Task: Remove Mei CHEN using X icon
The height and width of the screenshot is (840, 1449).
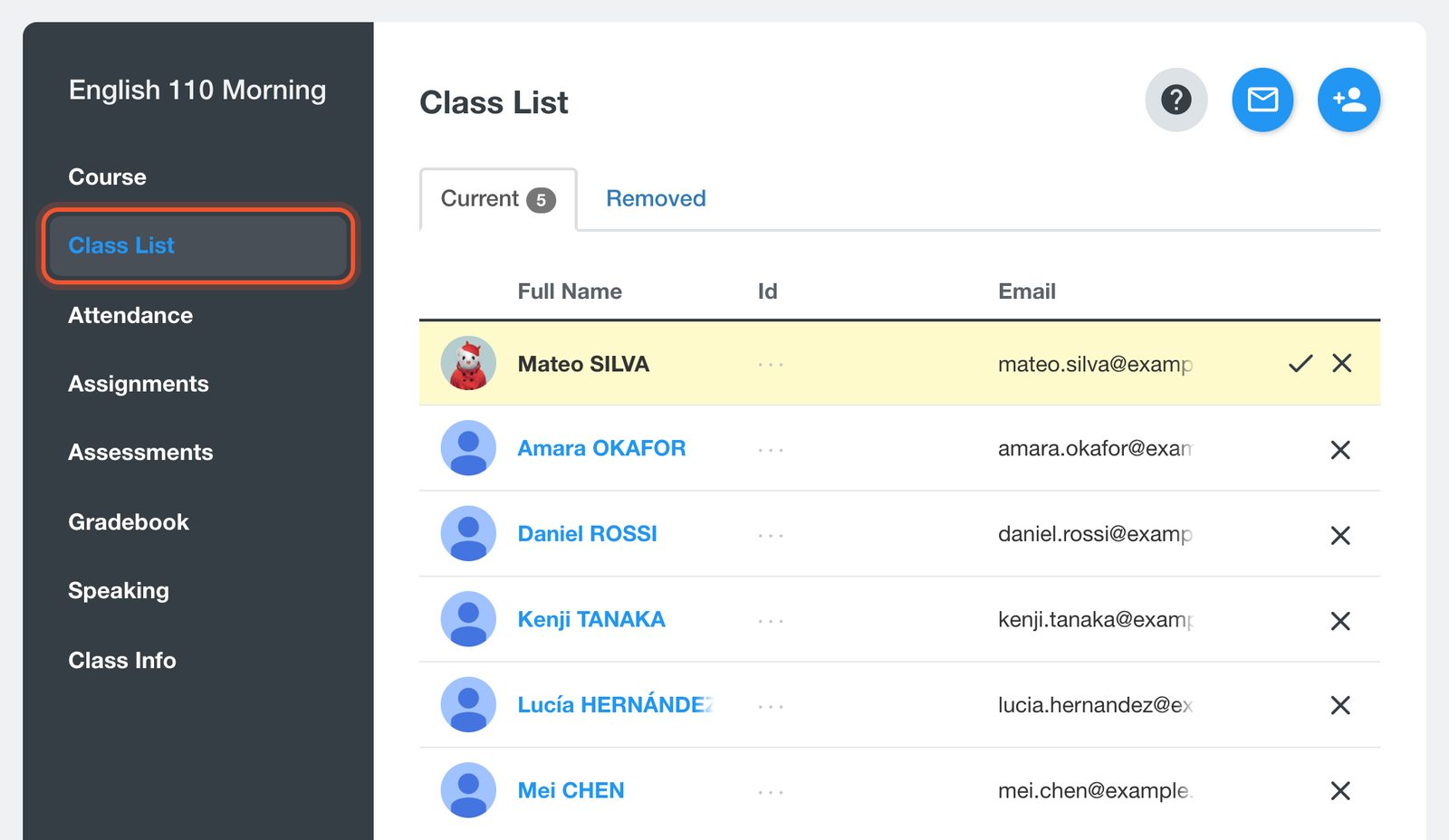Action: [1340, 791]
